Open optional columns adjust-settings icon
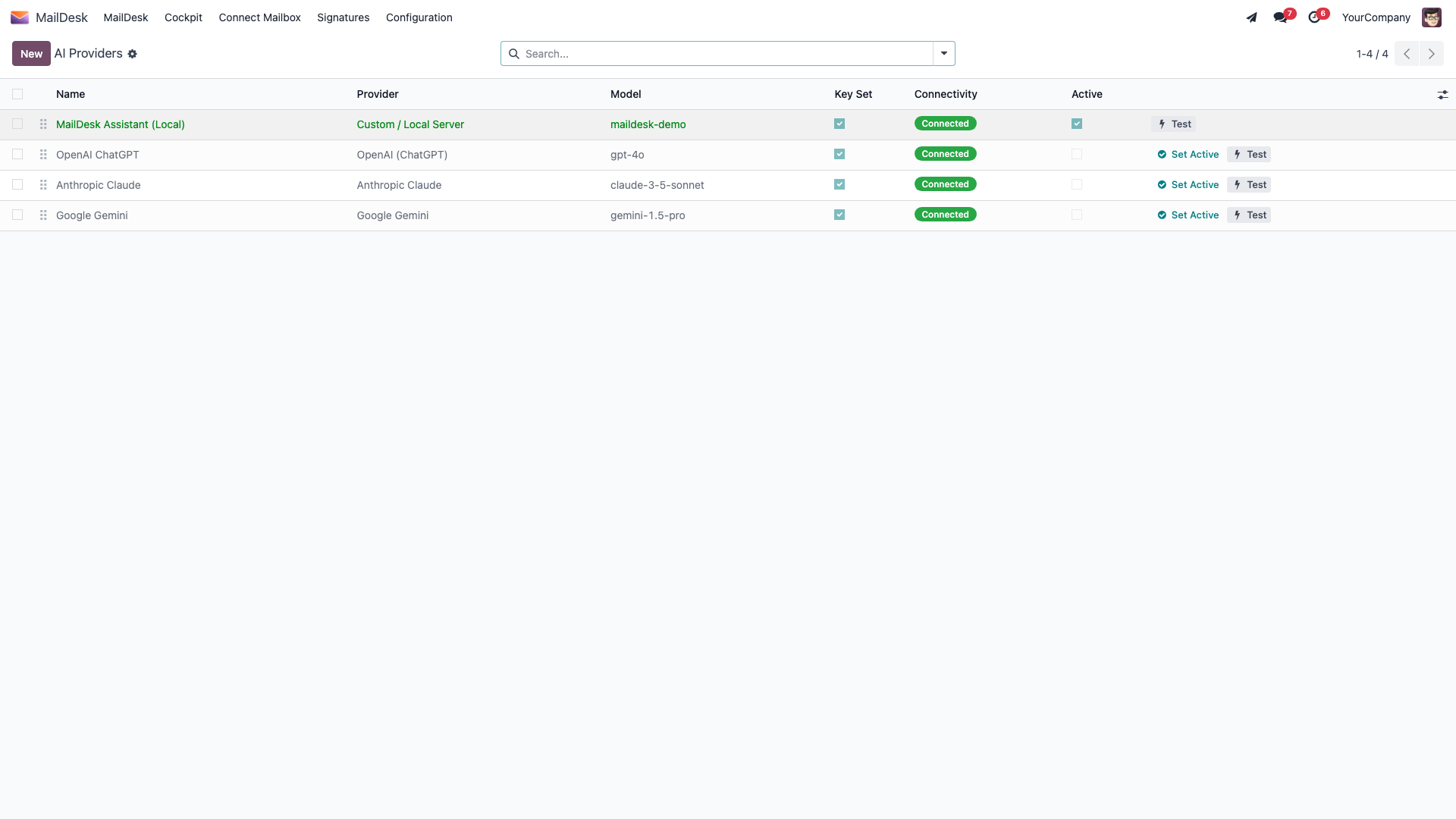The width and height of the screenshot is (1456, 819). (1442, 95)
